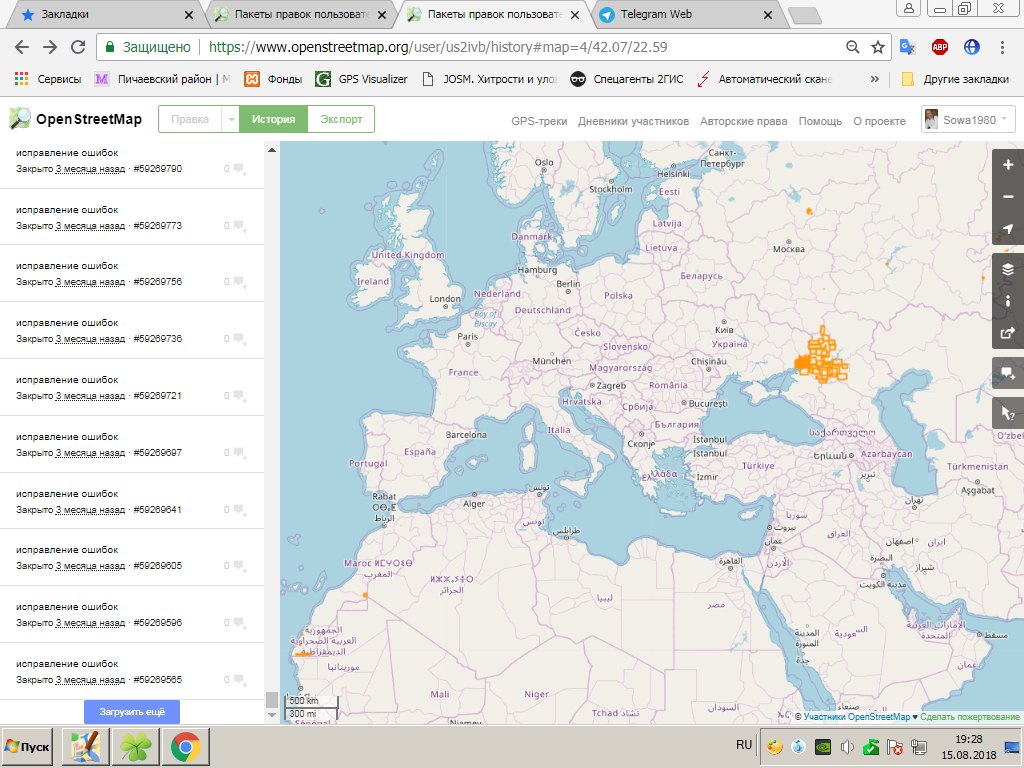Go forward in browser history
The height and width of the screenshot is (768, 1024).
point(50,47)
